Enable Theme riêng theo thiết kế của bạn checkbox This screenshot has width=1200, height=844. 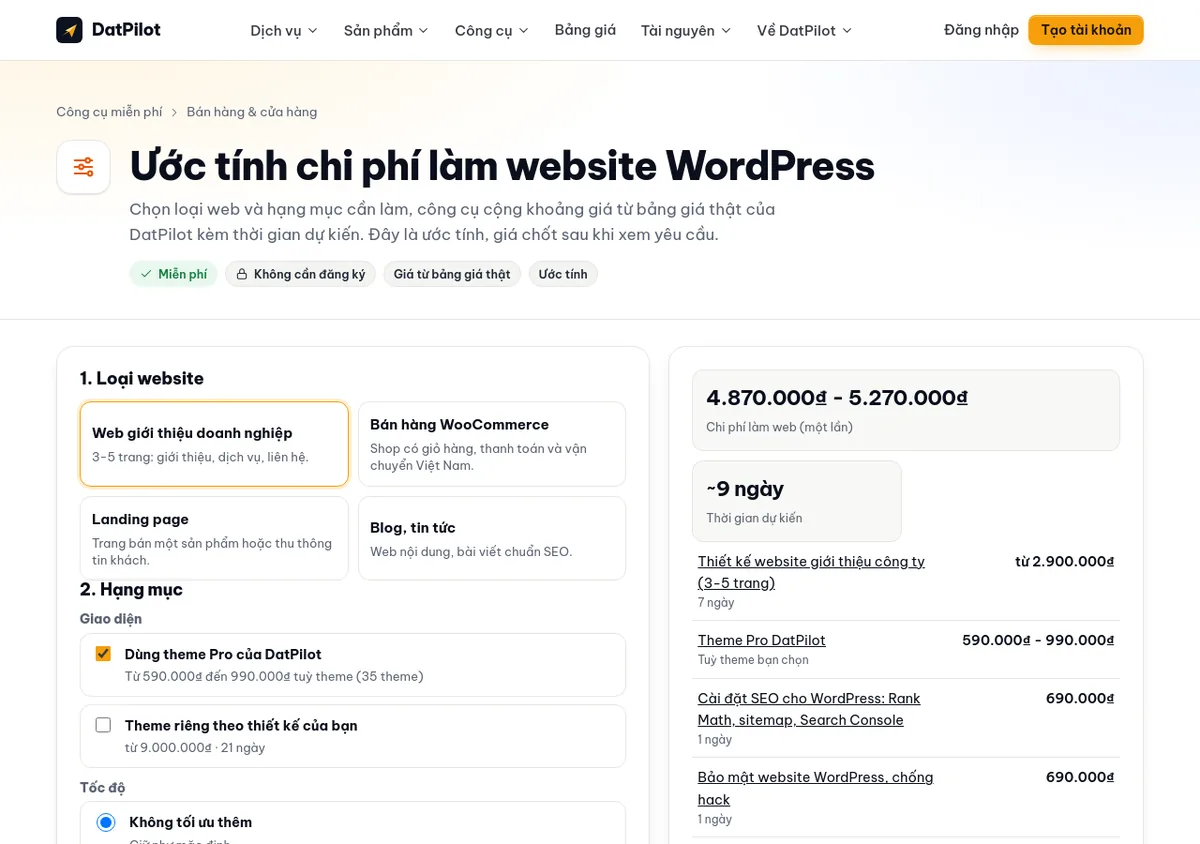point(103,725)
